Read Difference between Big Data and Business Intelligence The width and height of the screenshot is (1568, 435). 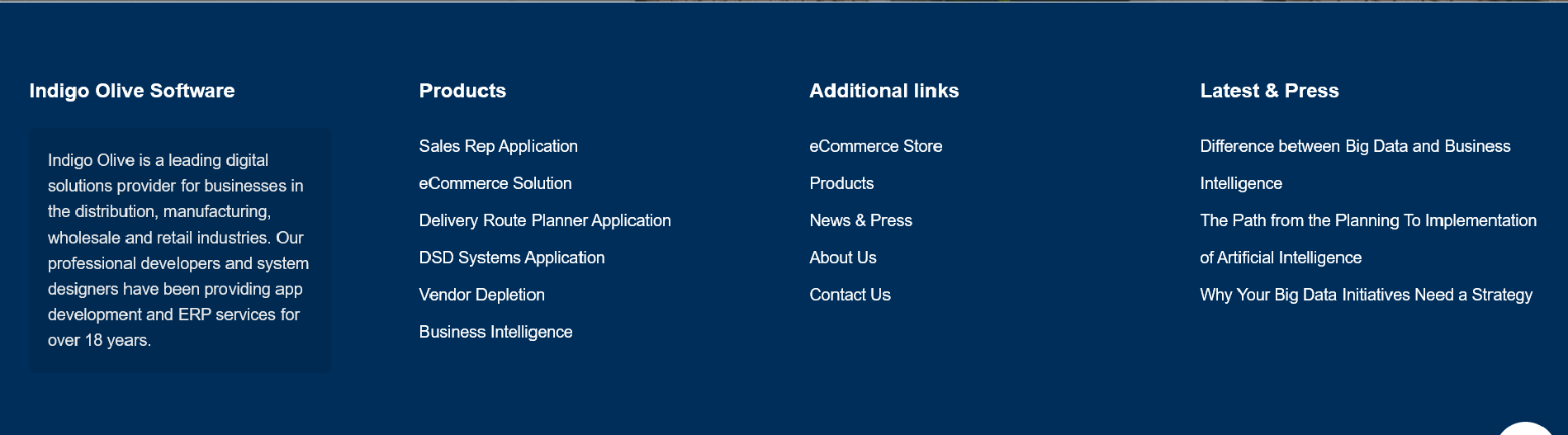coord(1354,147)
